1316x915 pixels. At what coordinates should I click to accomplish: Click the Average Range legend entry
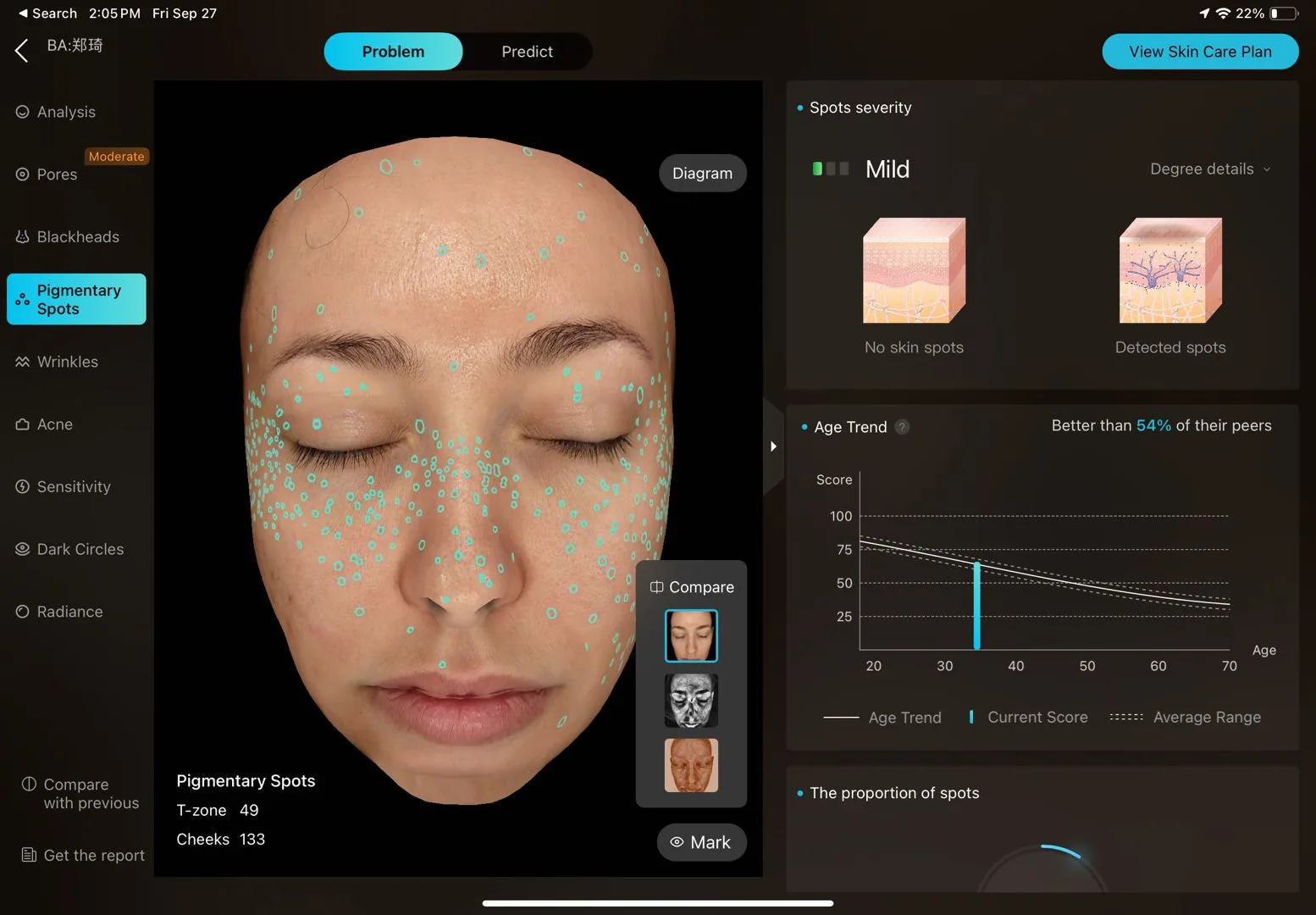(x=1185, y=718)
